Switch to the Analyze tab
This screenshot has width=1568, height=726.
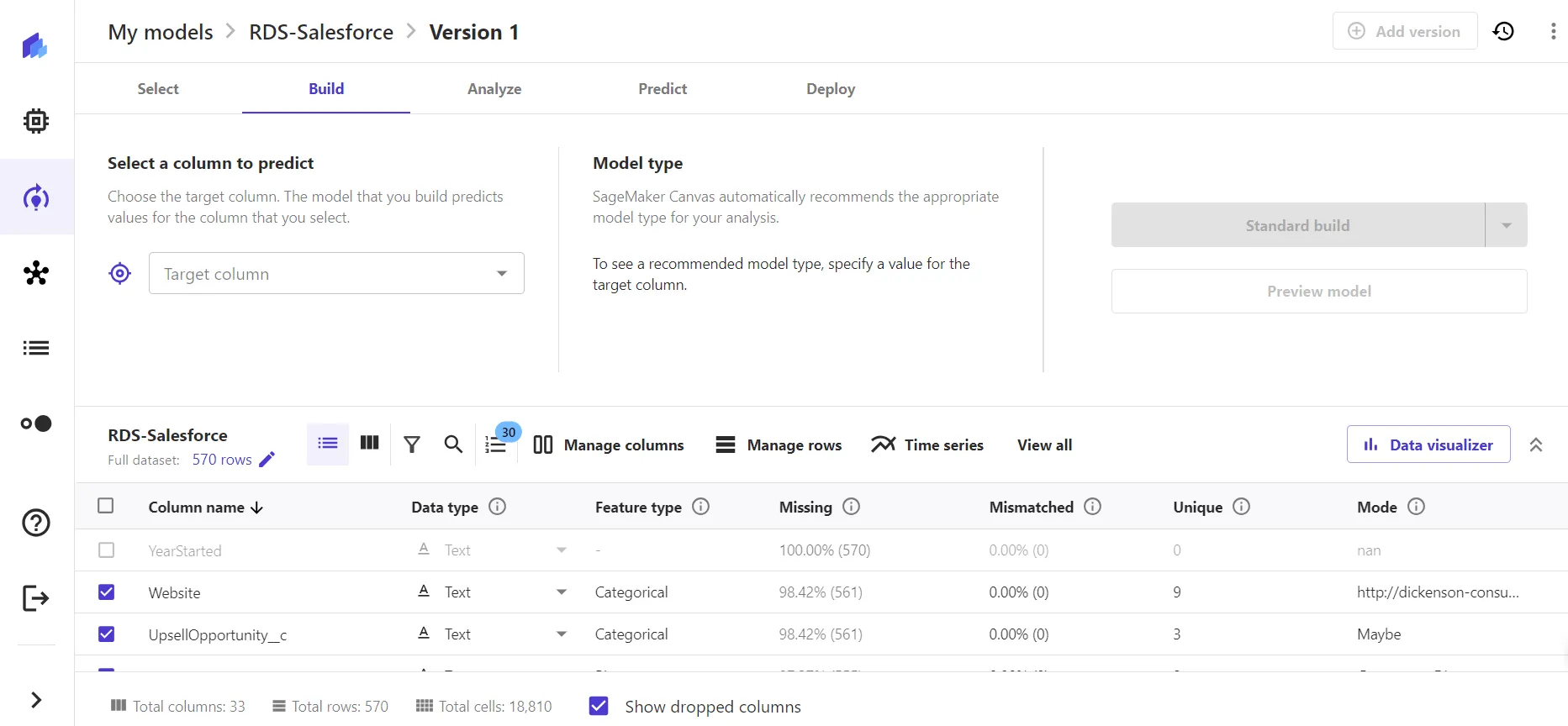(494, 89)
